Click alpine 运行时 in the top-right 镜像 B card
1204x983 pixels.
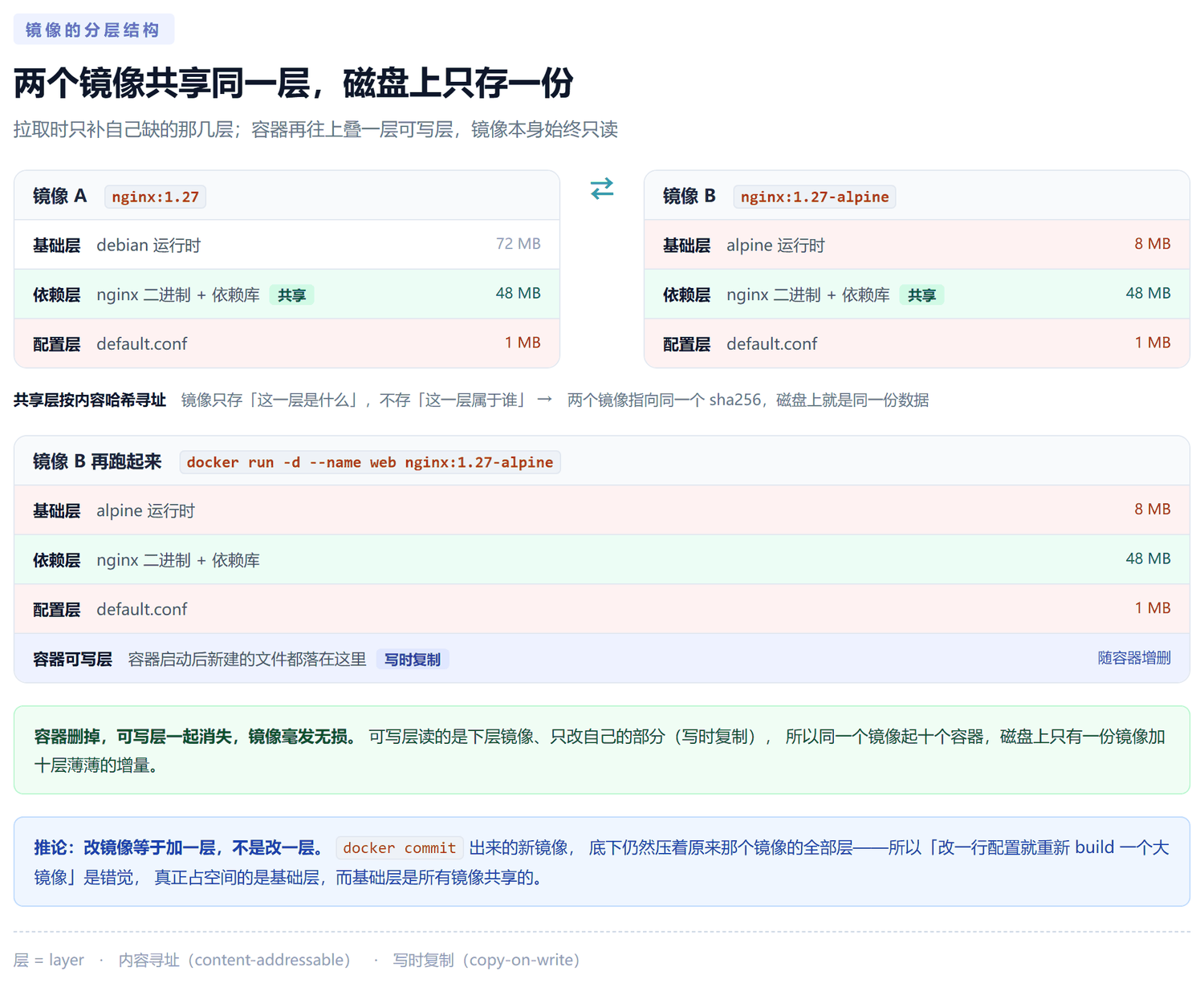pyautogui.click(x=775, y=246)
